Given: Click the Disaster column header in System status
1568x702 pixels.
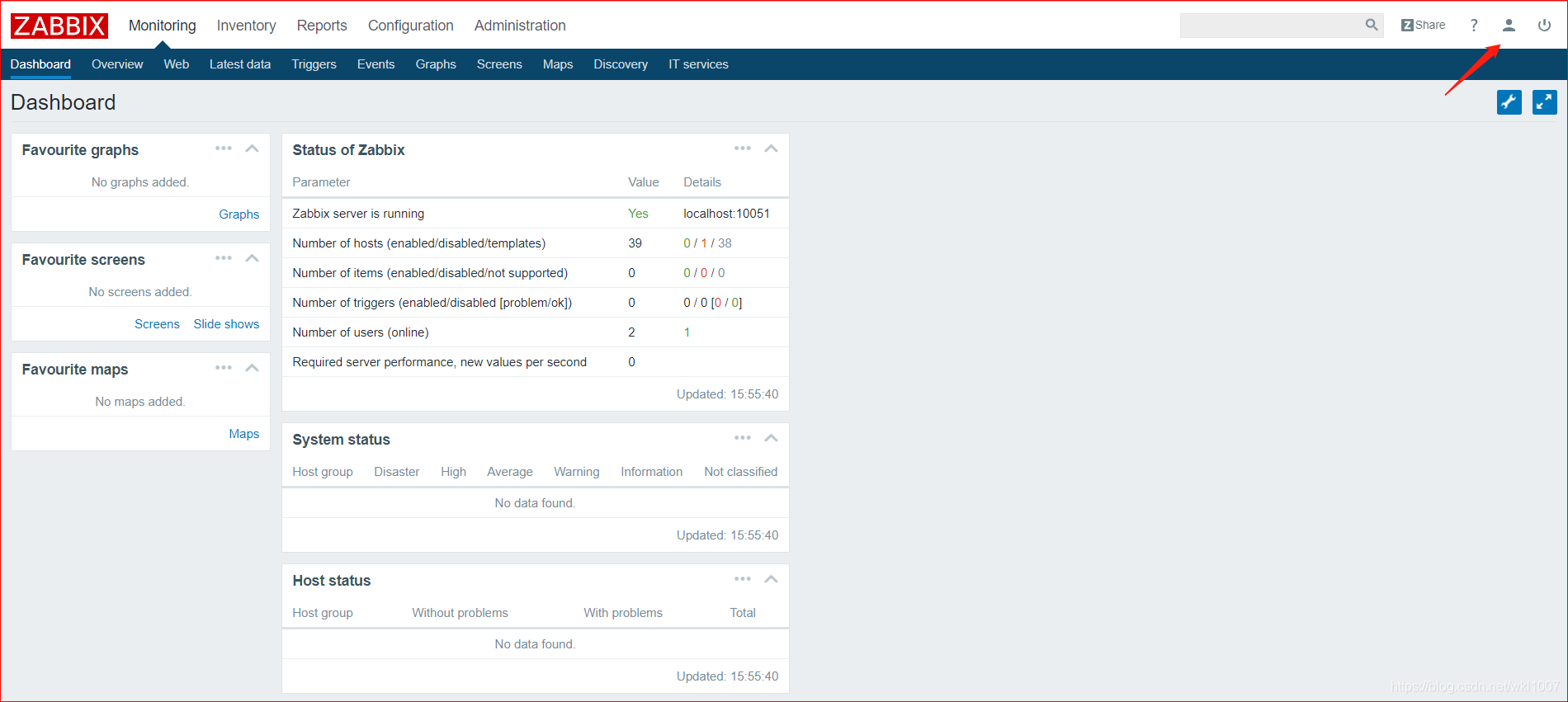Looking at the screenshot, I should pyautogui.click(x=396, y=472).
